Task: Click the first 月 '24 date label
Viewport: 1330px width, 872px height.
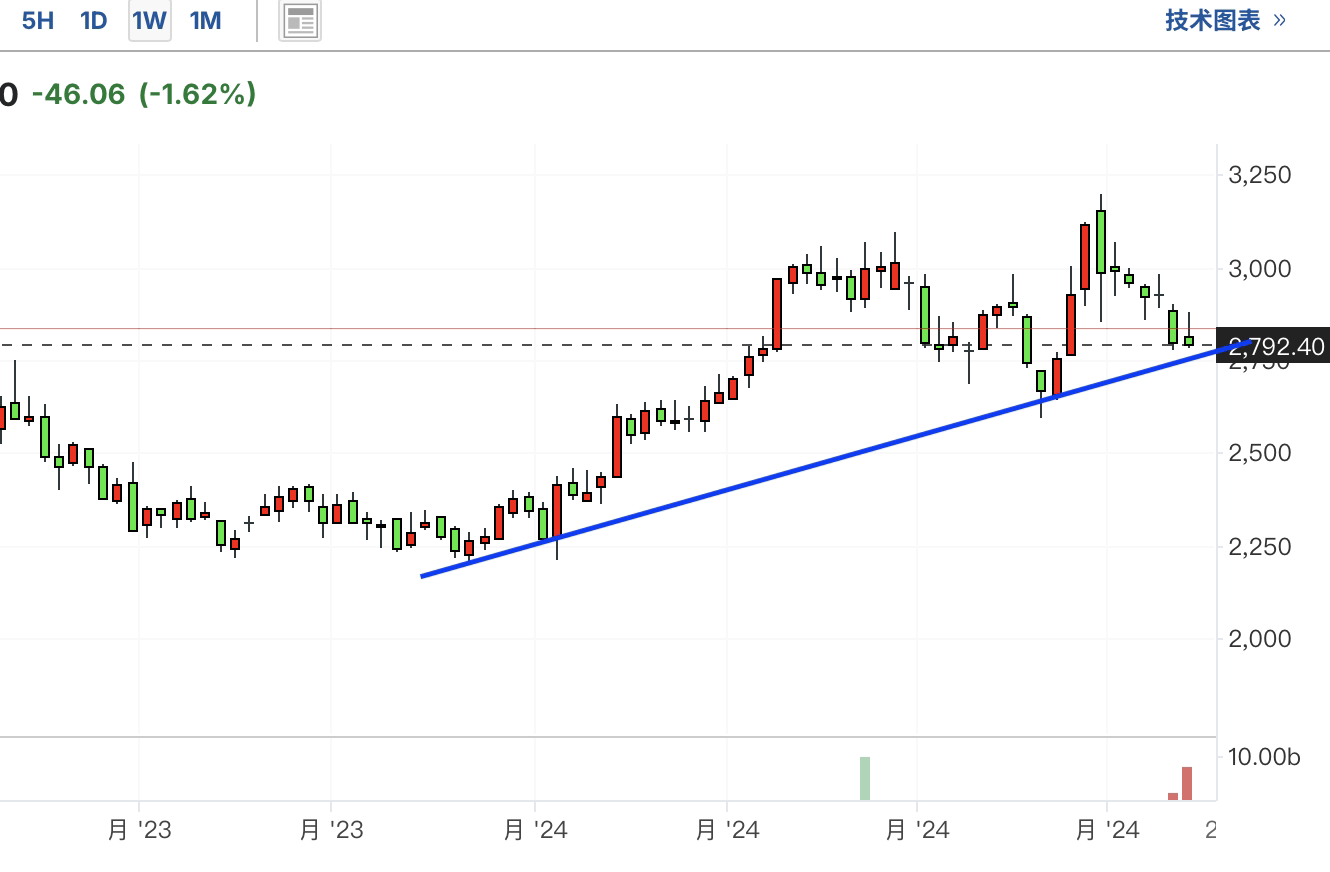Action: (535, 830)
